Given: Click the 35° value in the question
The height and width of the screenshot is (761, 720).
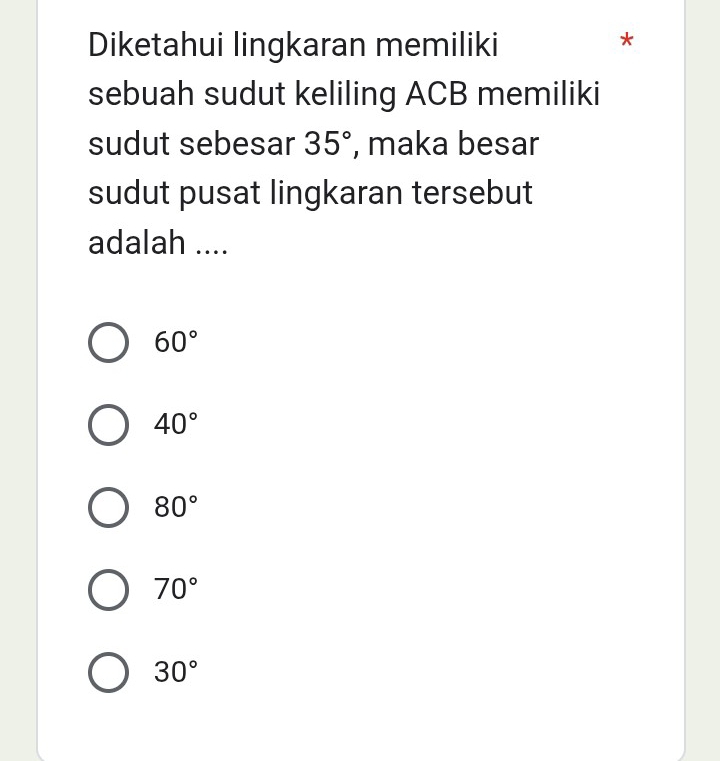Looking at the screenshot, I should click(x=331, y=144).
